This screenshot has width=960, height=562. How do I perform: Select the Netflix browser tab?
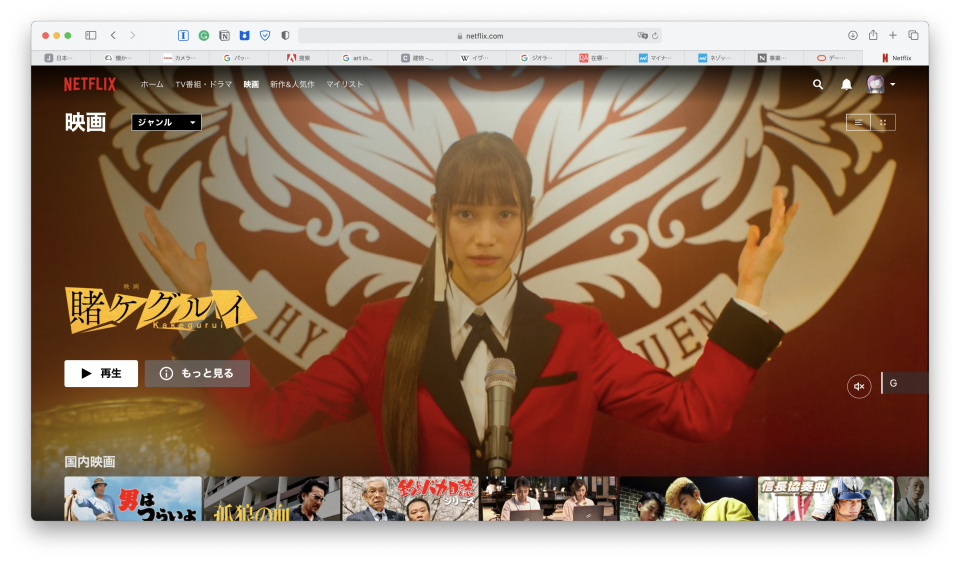coord(896,58)
